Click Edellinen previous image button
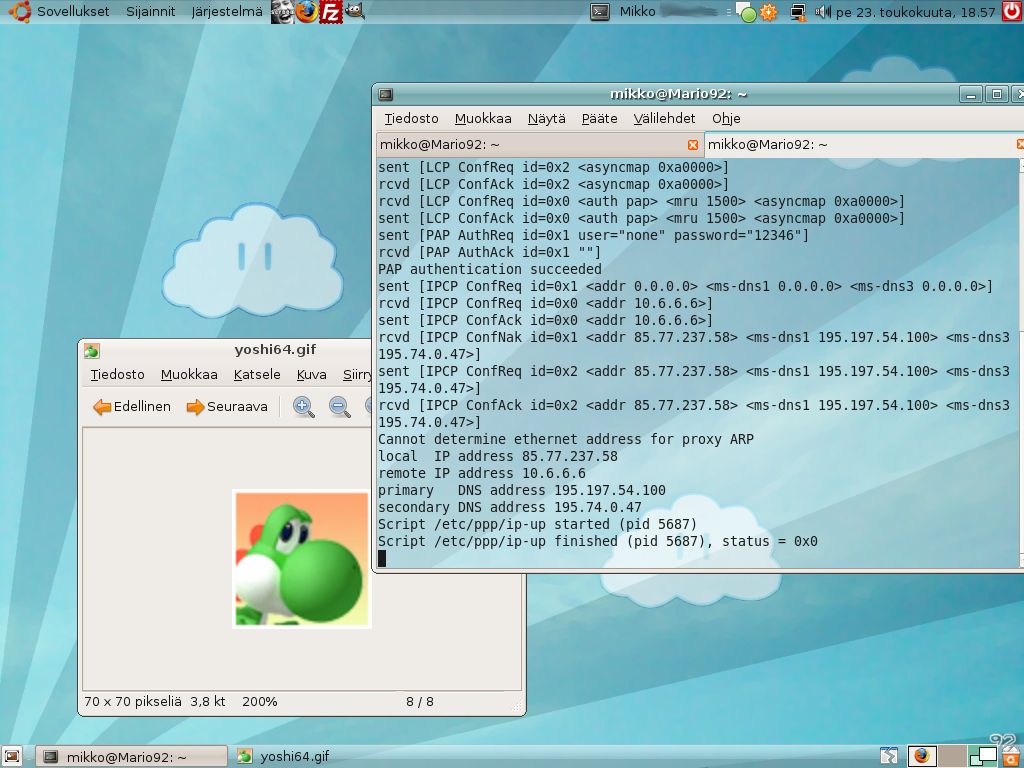 [132, 406]
